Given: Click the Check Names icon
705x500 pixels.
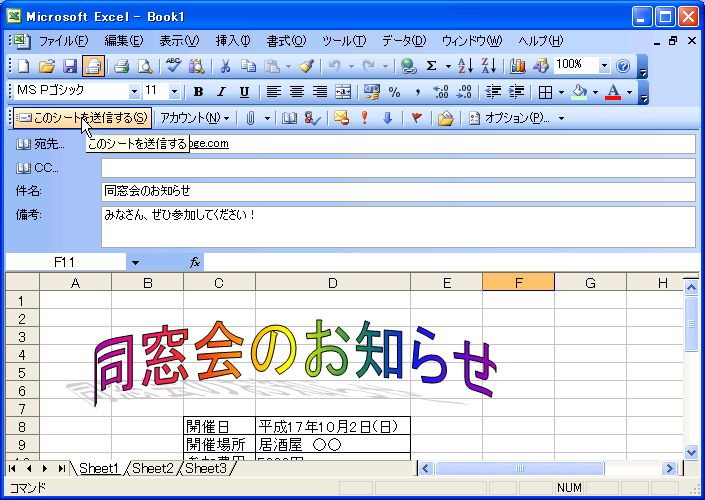Looking at the screenshot, I should point(312,118).
